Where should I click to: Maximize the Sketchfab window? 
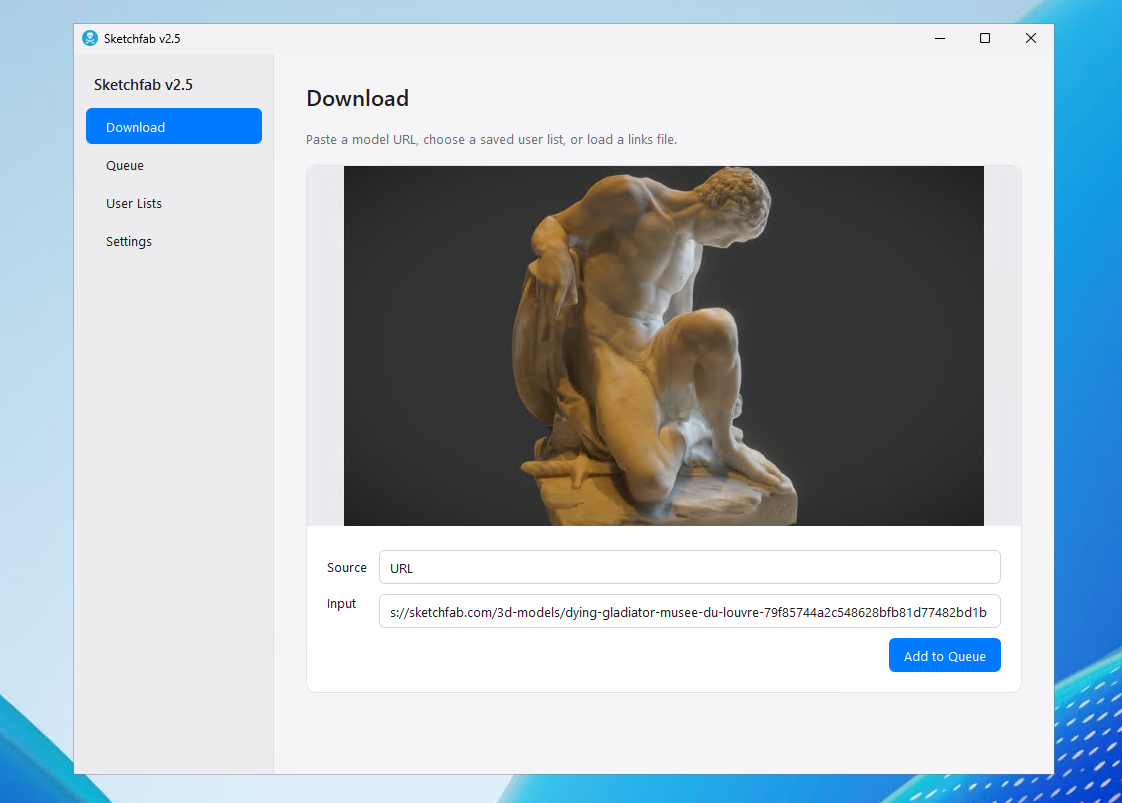point(985,39)
